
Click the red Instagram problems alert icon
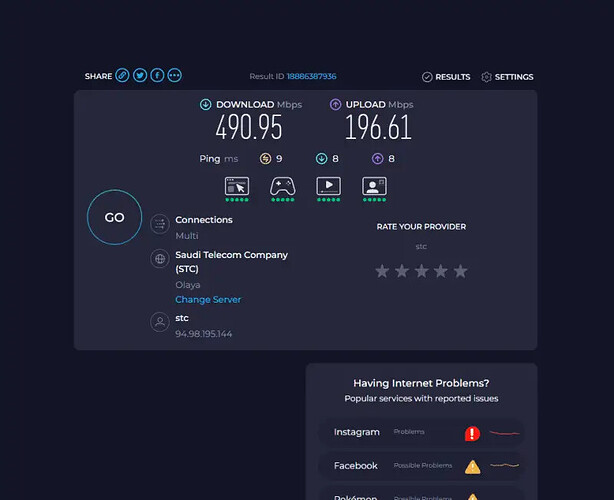472,434
